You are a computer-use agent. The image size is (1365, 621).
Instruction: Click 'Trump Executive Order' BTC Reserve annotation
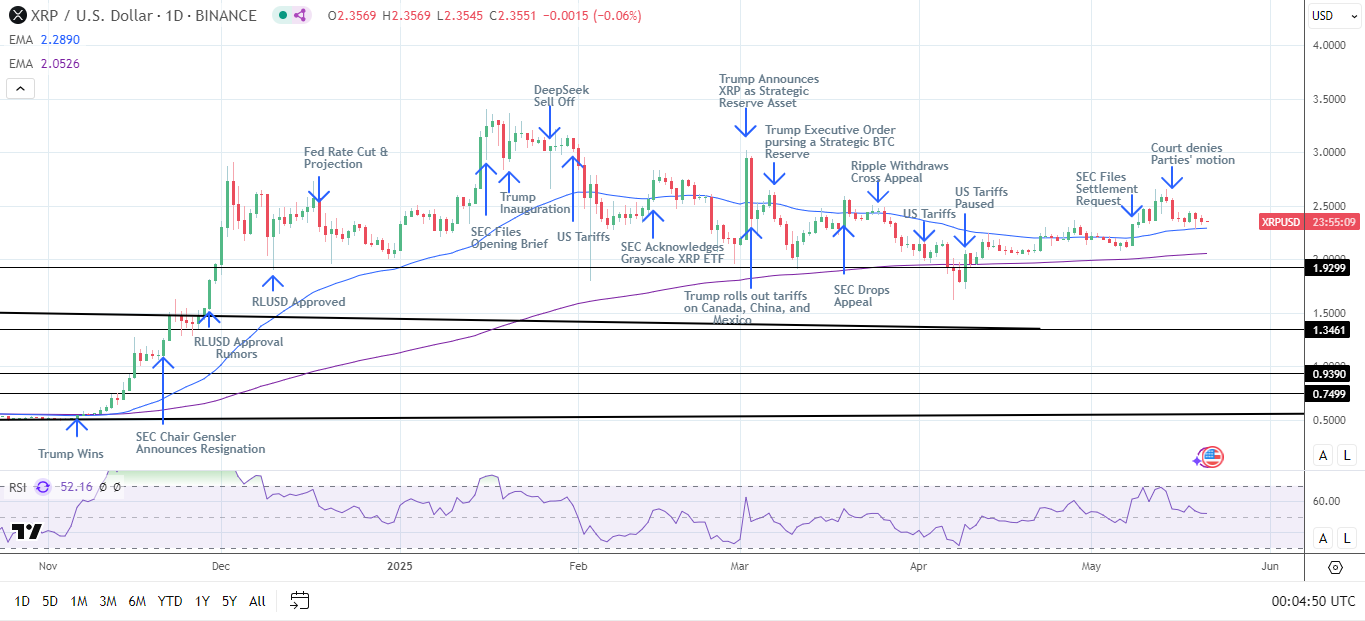coord(830,142)
